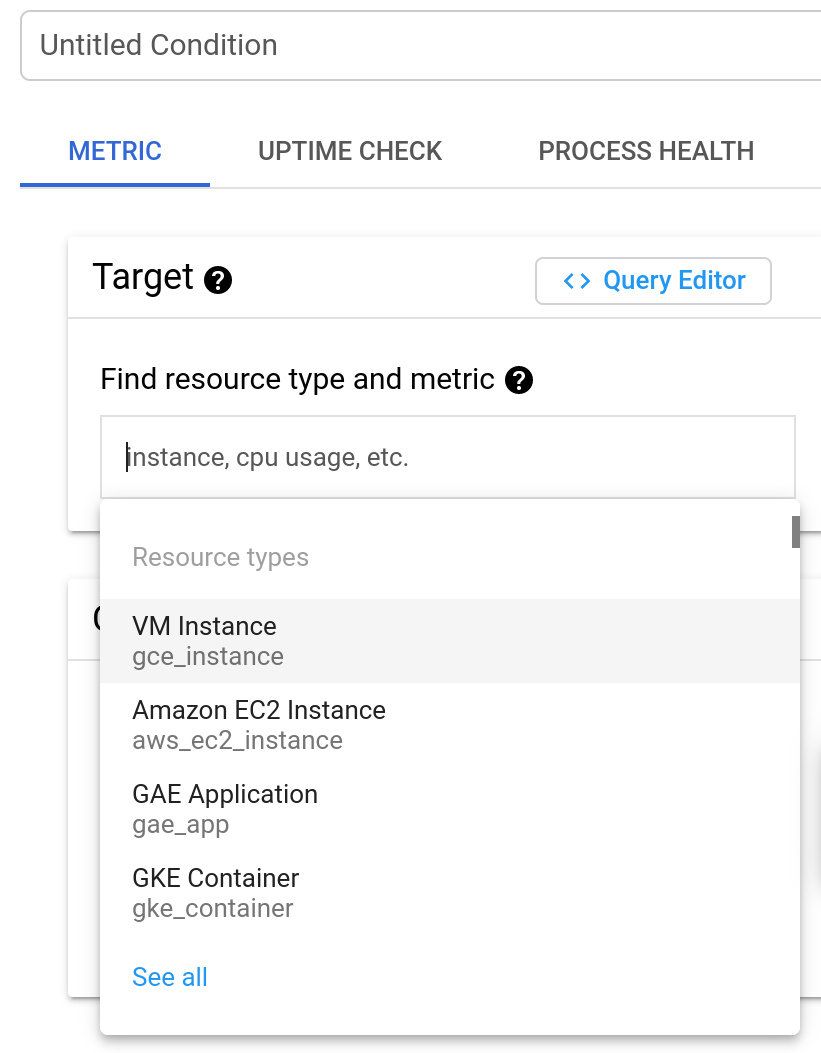Focus the resource type and metric search box

[448, 458]
